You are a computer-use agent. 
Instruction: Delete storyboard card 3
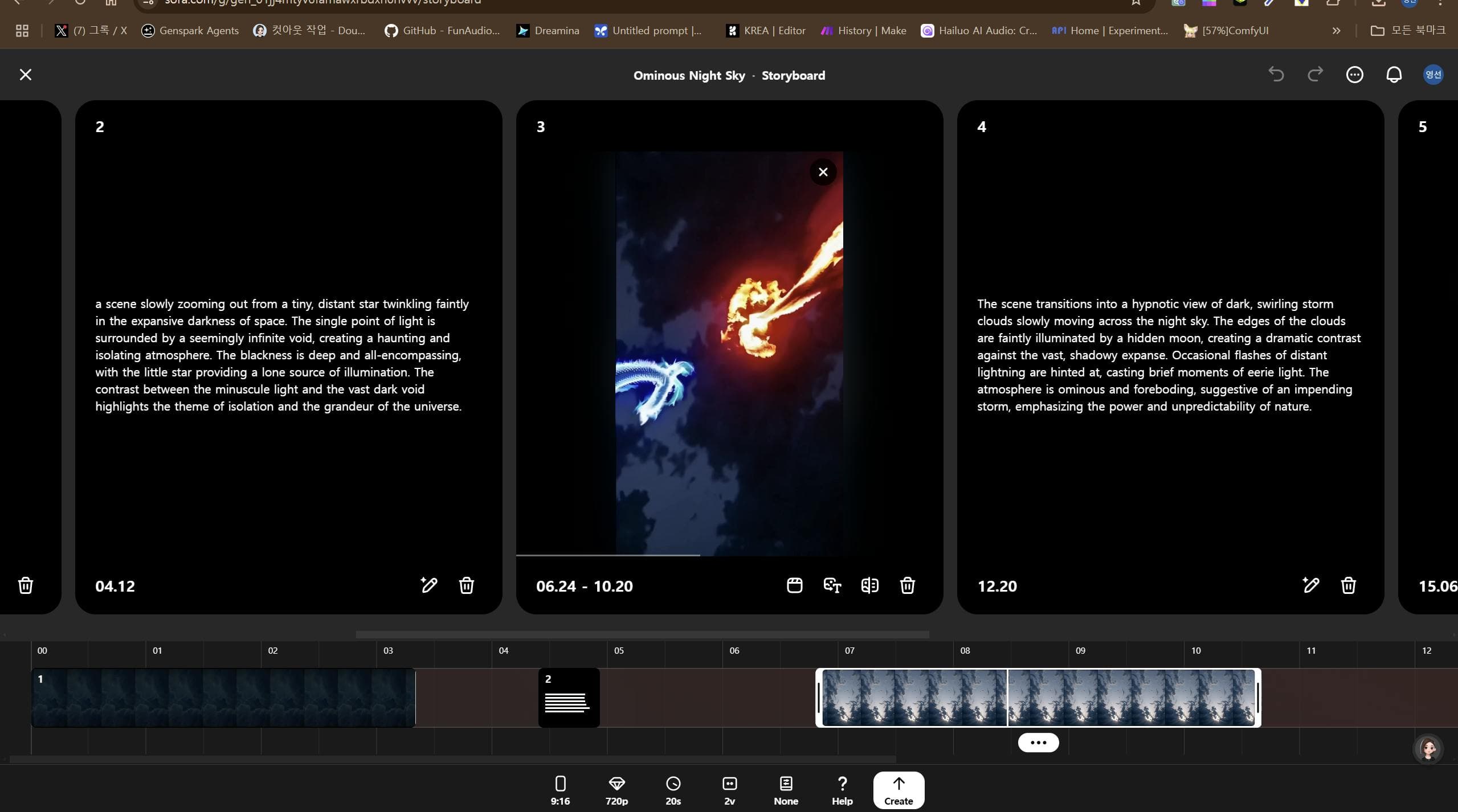[907, 585]
